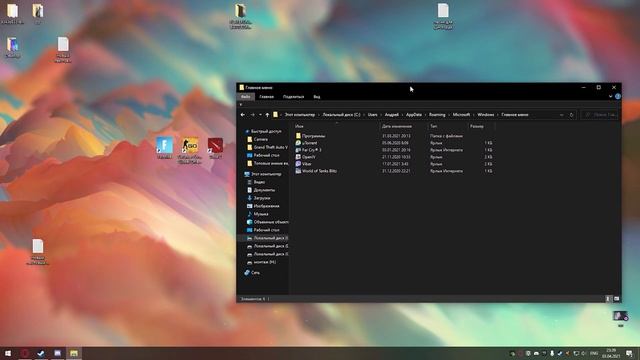Image resolution: width=640 pixels, height=360 pixels.
Task: Expand the ribbon with the chevron
Action: pyautogui.click(x=611, y=97)
